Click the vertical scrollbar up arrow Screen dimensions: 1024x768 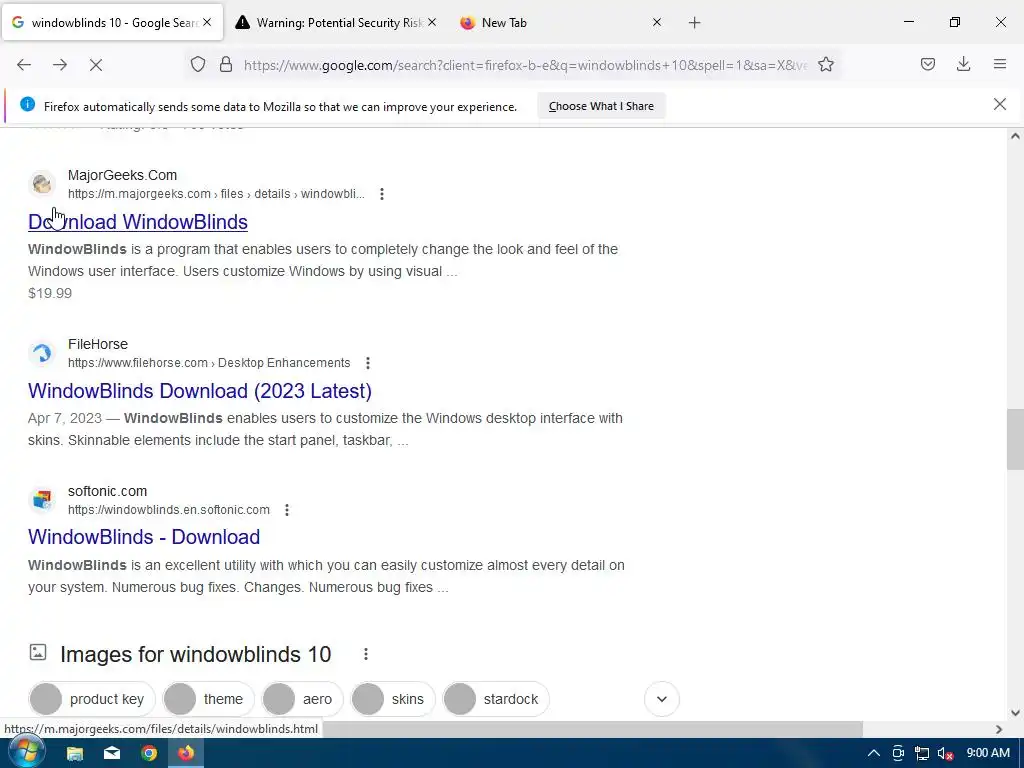(x=1015, y=136)
